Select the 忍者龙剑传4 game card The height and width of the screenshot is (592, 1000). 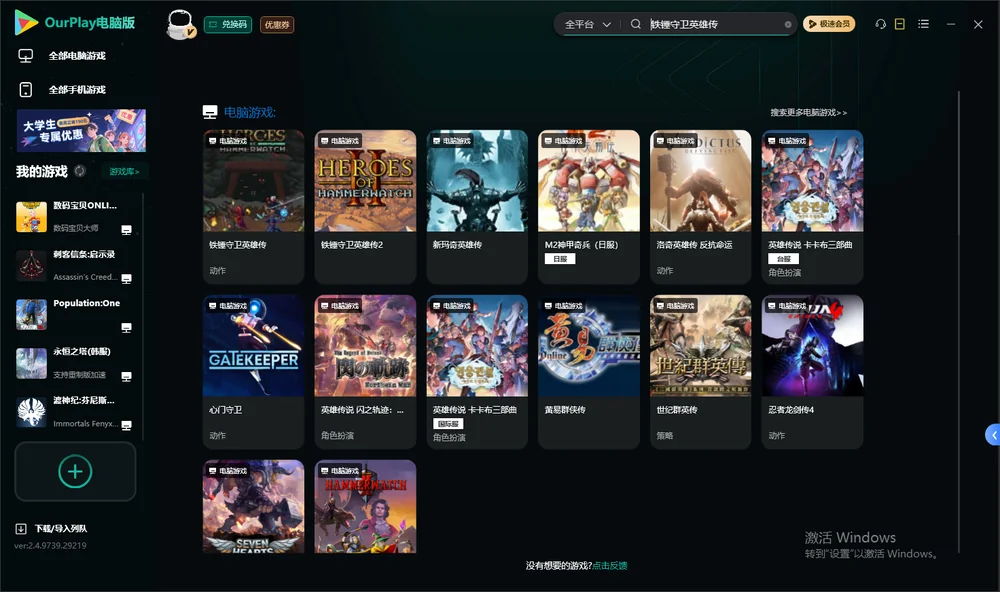click(x=812, y=372)
